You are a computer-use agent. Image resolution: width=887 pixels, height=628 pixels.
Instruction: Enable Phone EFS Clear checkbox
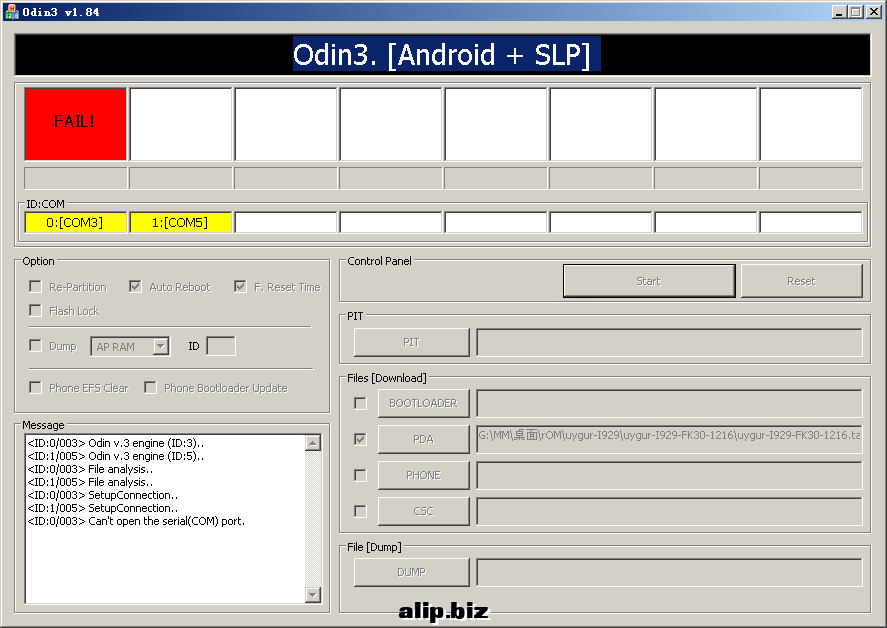tap(36, 388)
